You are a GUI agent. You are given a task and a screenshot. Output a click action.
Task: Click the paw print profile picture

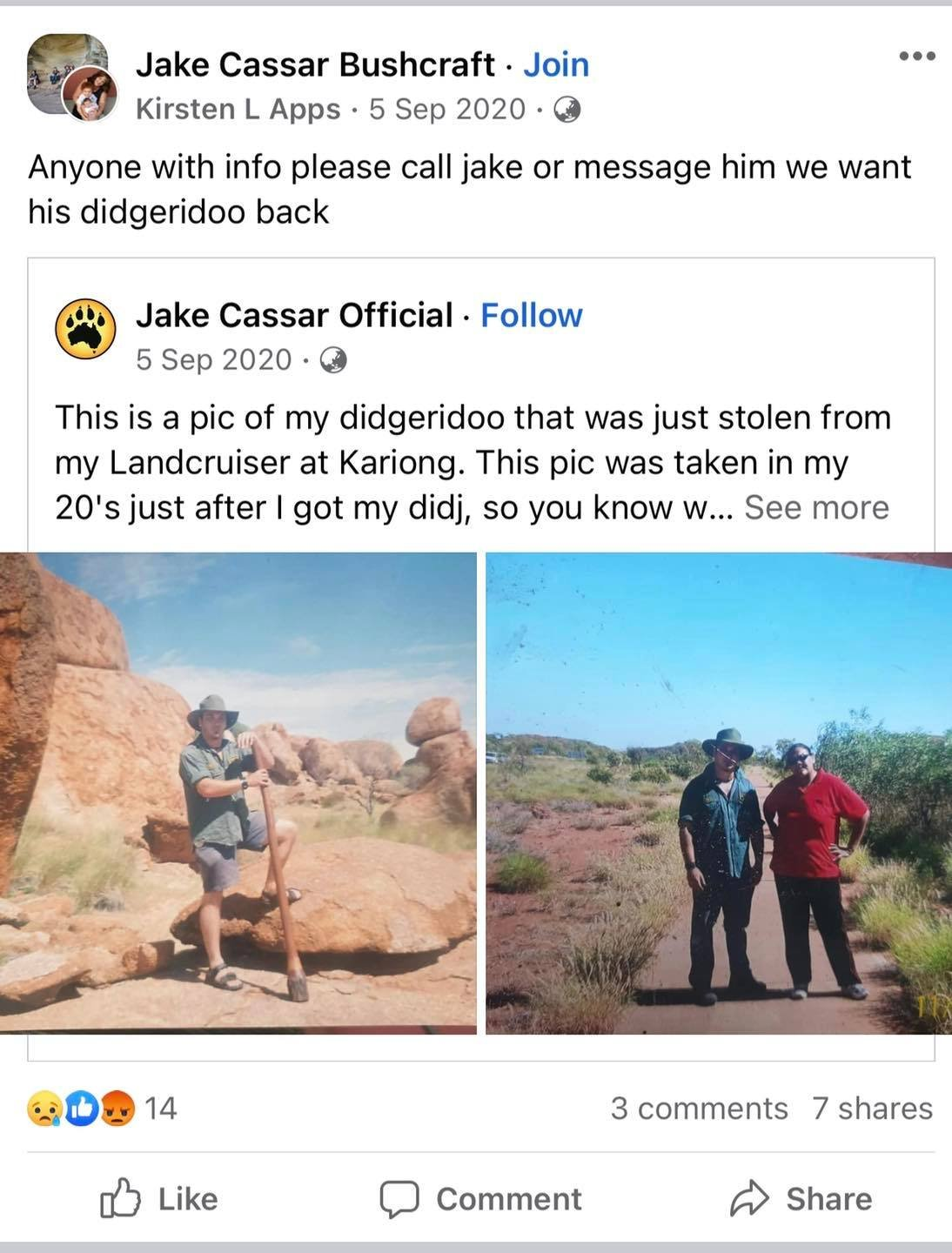(x=85, y=328)
